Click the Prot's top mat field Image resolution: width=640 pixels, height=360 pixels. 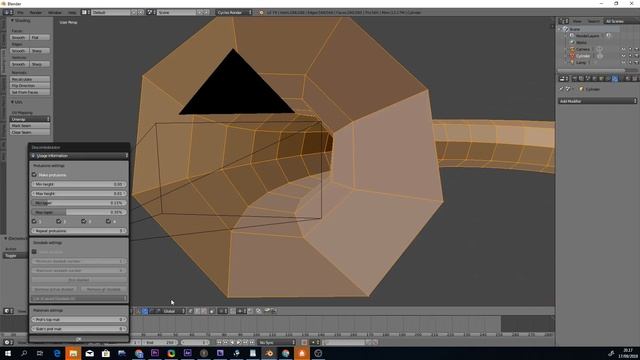79,320
